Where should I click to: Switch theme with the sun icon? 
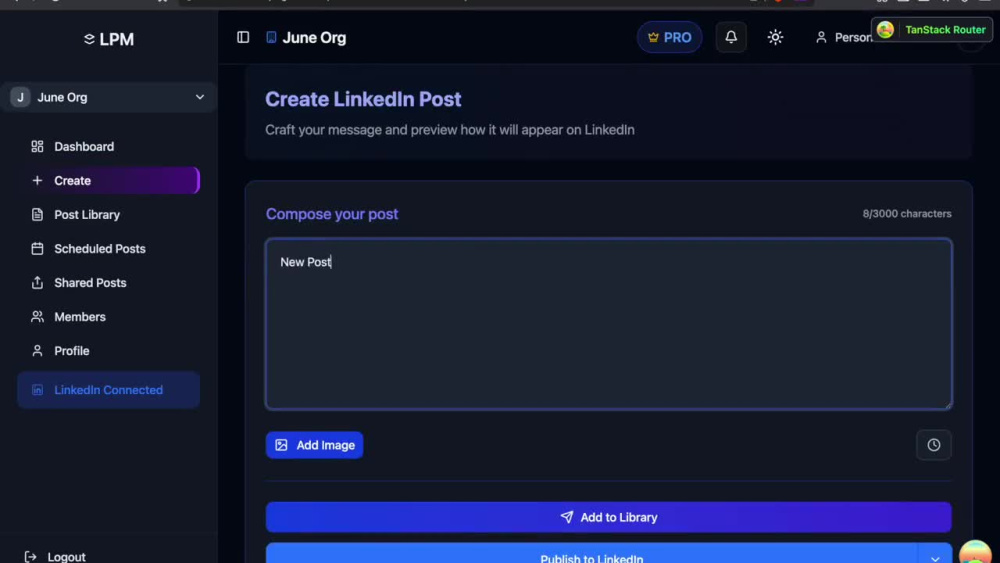tap(775, 37)
